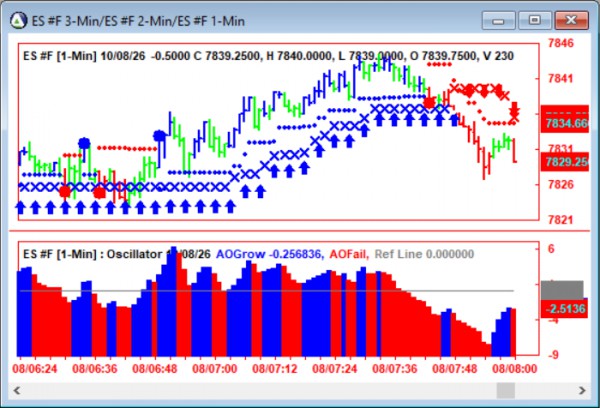This screenshot has height=408, width=600.
Task: Click the Ref Line 0.000000 legend
Action: pos(424,254)
